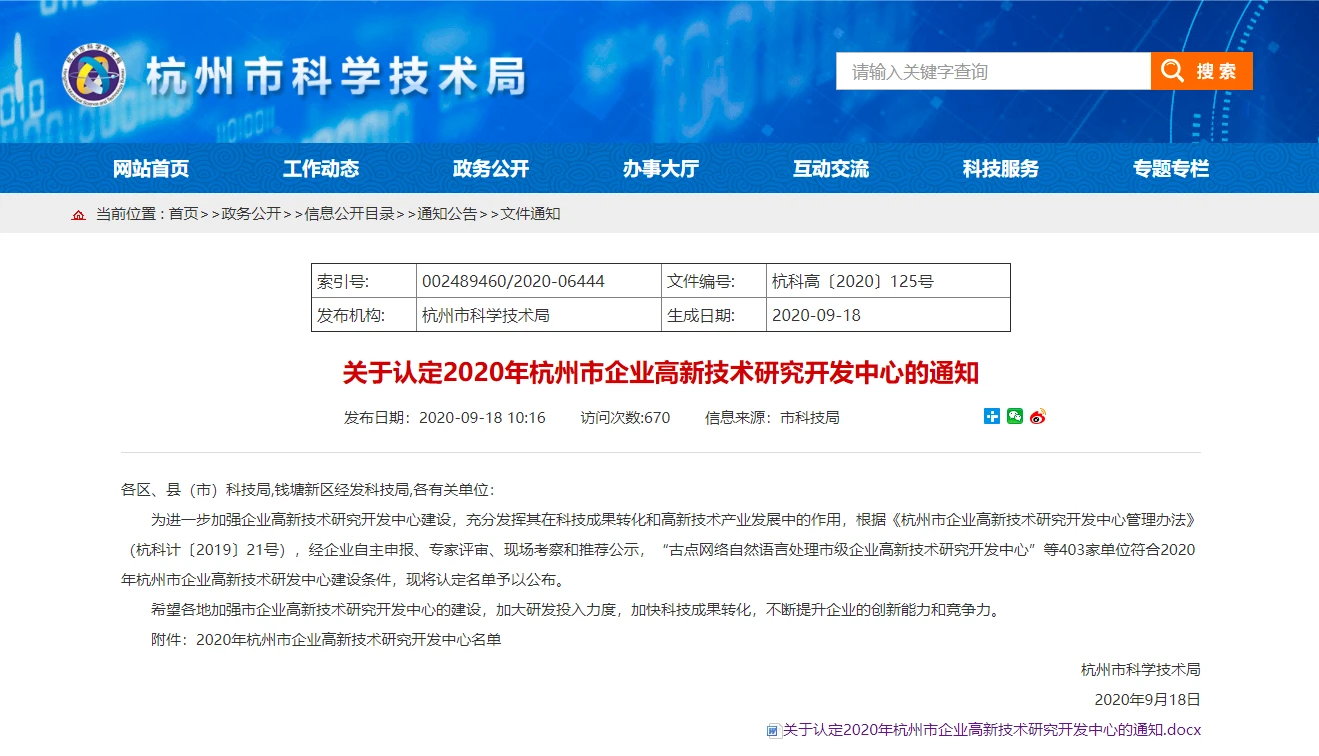Screen dimensions: 1319x756
Task: Select 政务公开 in the main navigation
Action: [491, 169]
